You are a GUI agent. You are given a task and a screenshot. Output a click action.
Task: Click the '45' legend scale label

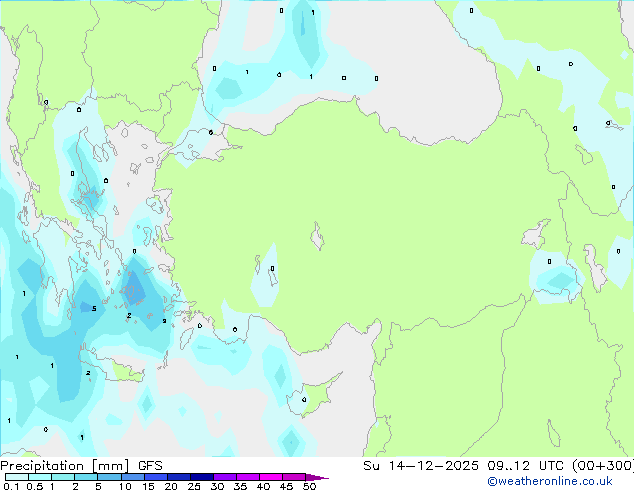pyautogui.click(x=286, y=486)
